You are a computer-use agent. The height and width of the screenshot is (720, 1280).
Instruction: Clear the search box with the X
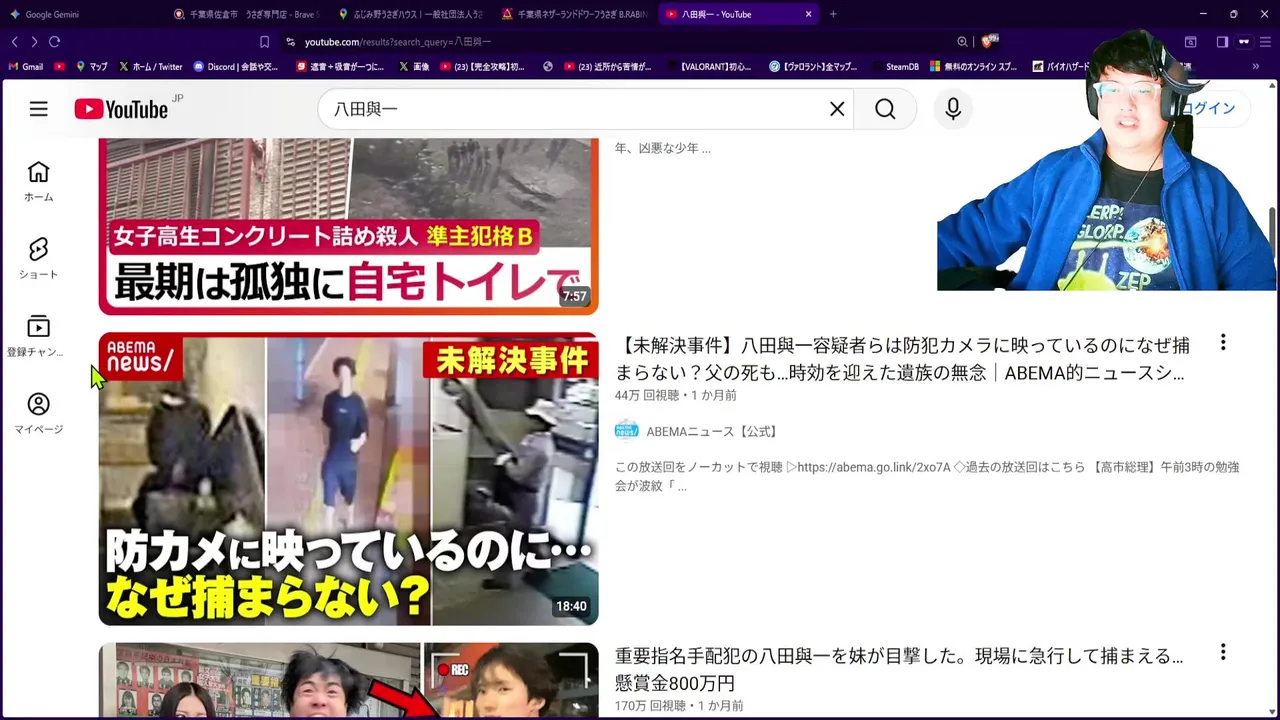(837, 109)
